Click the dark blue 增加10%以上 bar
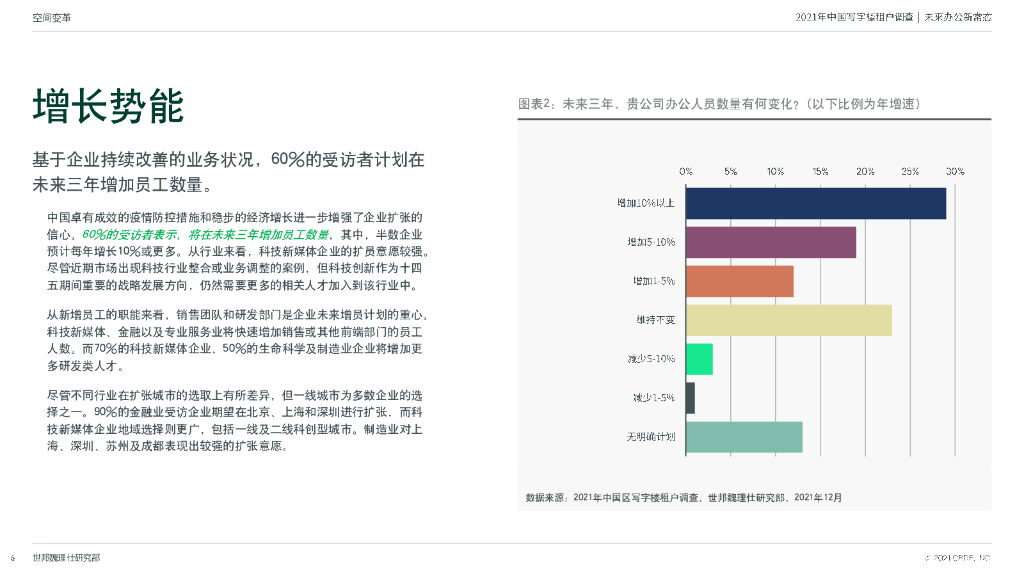 point(816,203)
